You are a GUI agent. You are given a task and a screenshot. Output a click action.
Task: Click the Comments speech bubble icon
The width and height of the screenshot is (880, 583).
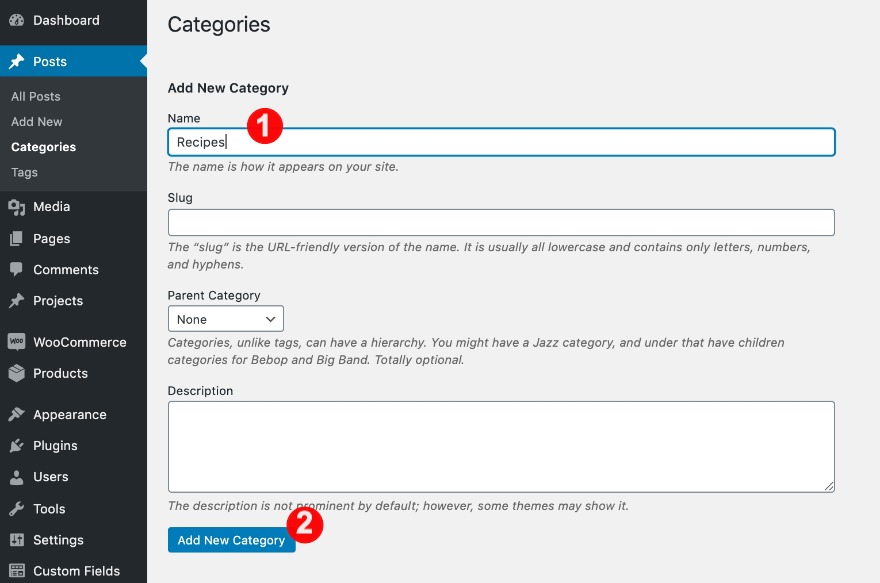tap(17, 270)
